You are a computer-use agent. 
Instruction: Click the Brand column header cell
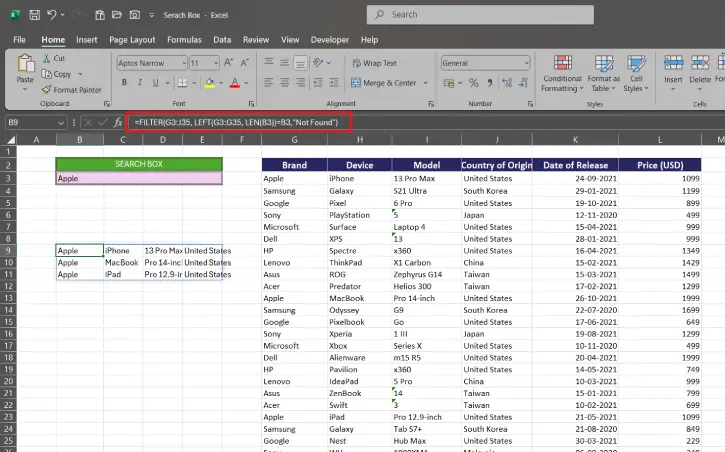pyautogui.click(x=295, y=165)
